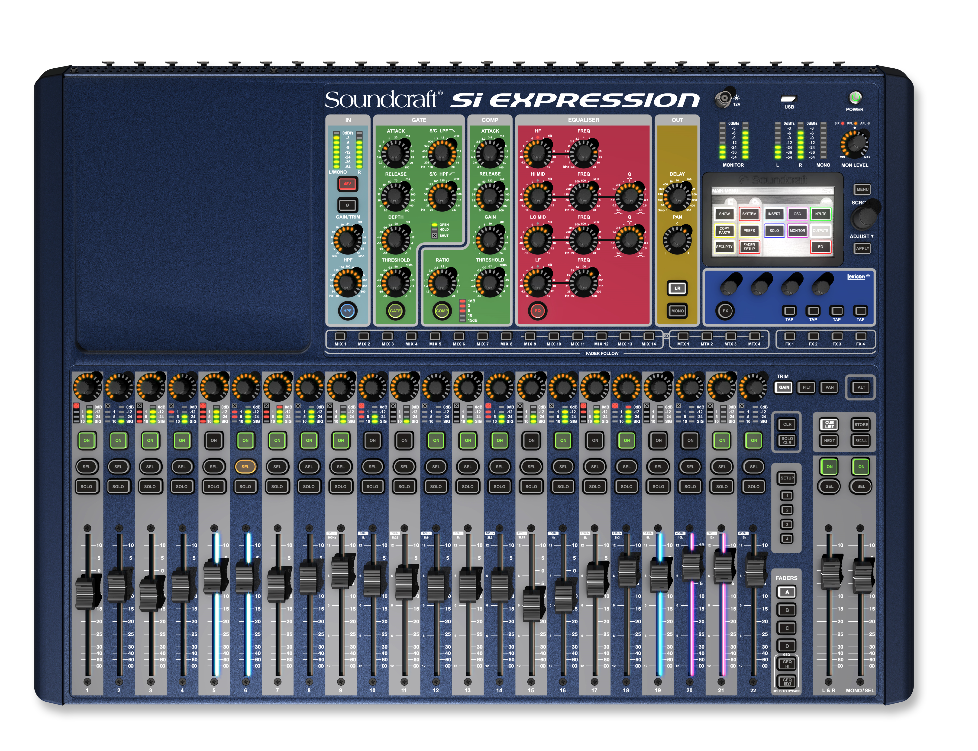Select the MIX 9 bus button
The image size is (978, 751).
point(530,337)
